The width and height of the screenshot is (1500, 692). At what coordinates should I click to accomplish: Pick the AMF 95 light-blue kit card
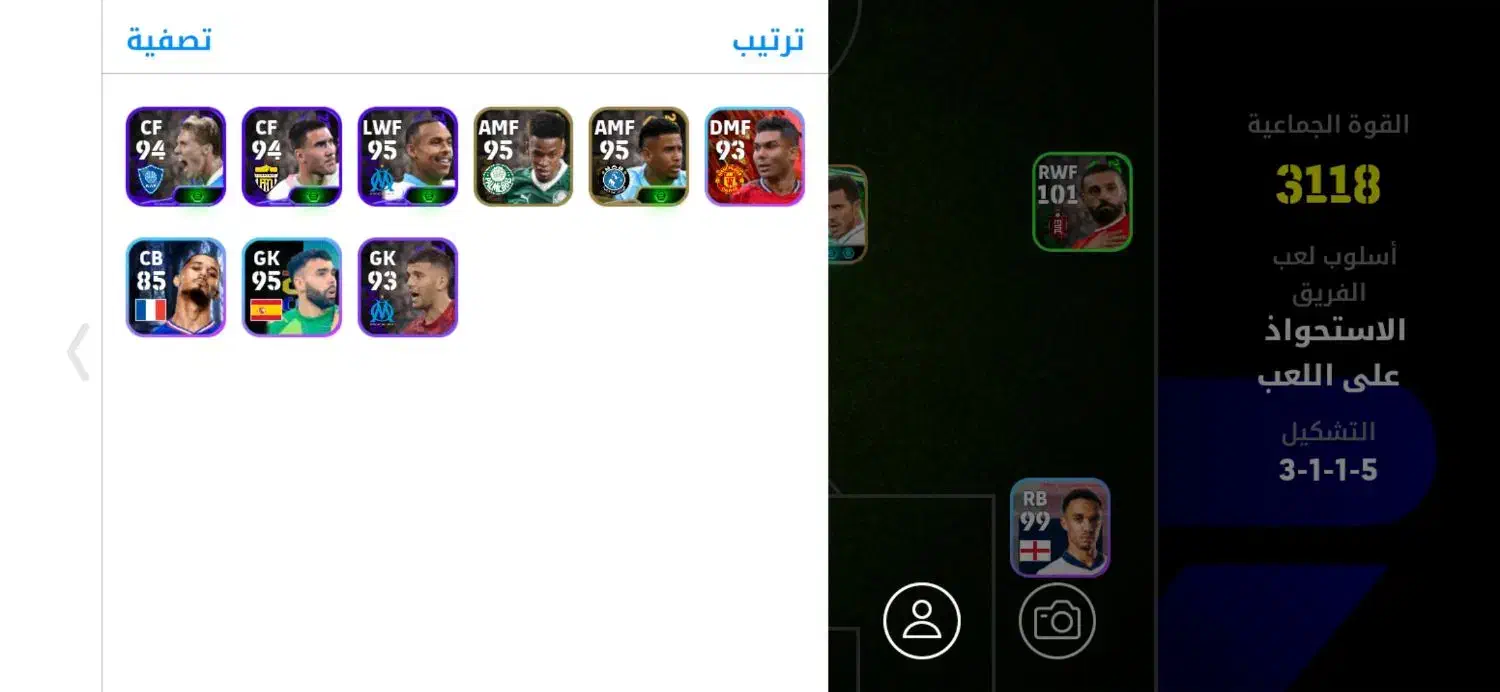639,157
